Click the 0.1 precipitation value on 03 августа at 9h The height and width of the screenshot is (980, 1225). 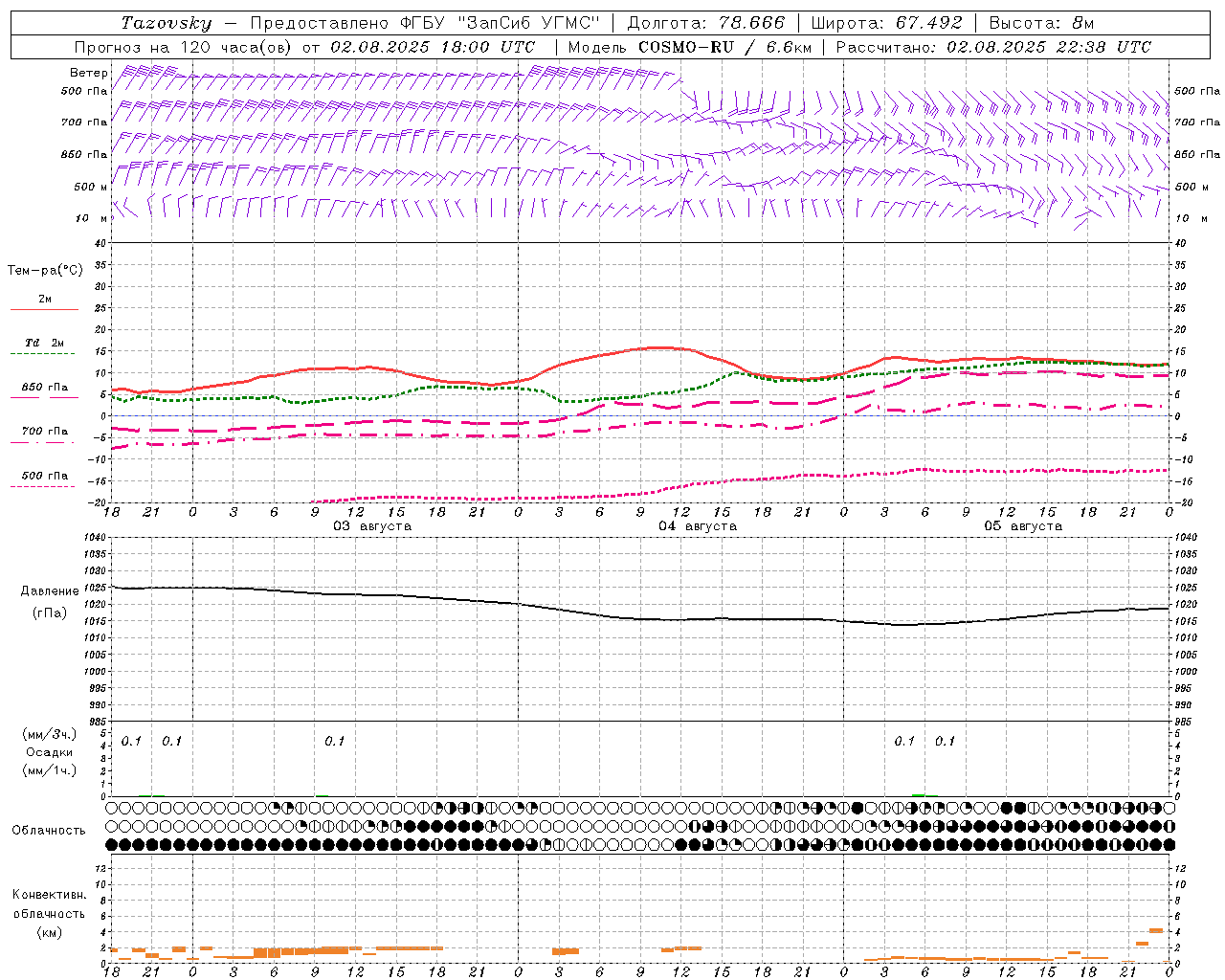click(334, 742)
